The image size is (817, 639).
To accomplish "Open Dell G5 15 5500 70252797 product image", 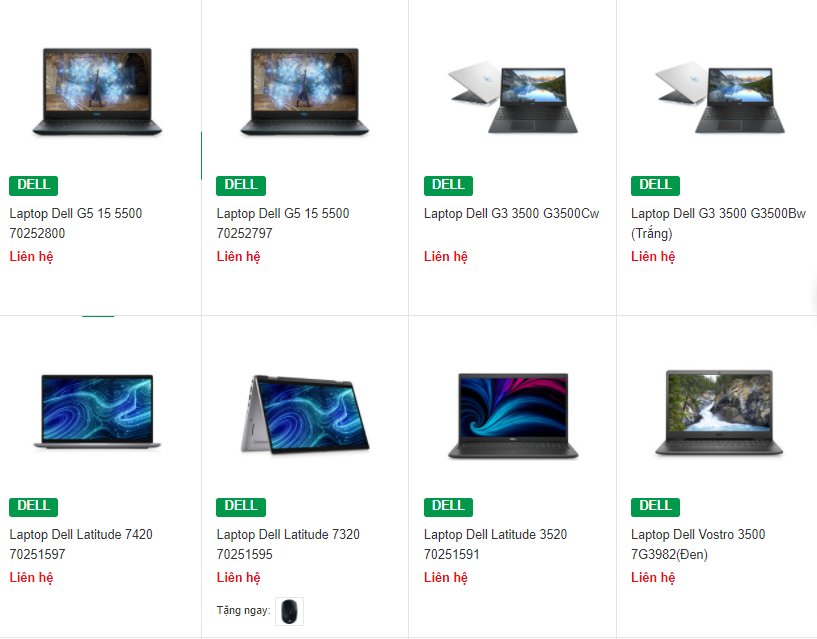I will 305,92.
